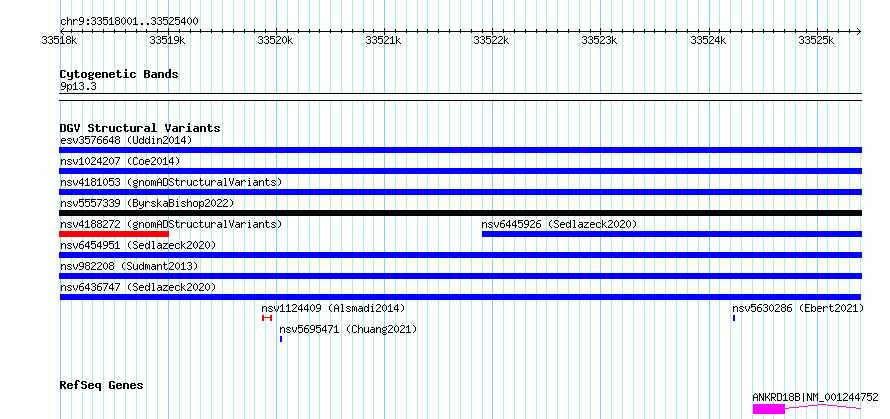890x419 pixels.
Task: Select the blue bar under nsv6436747
Action: pyautogui.click(x=460, y=297)
